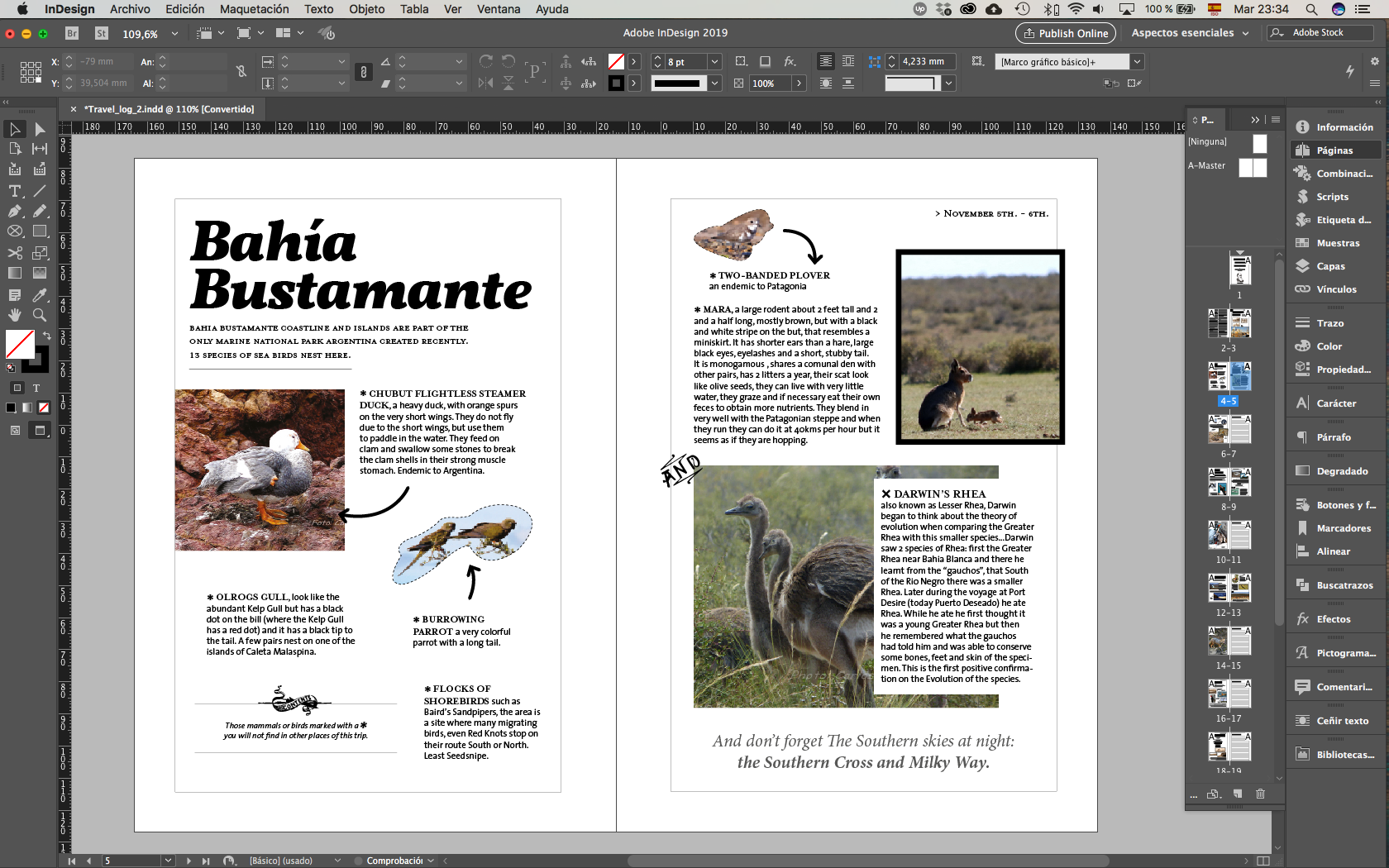Toggle constrain width and height proportions

click(x=241, y=72)
